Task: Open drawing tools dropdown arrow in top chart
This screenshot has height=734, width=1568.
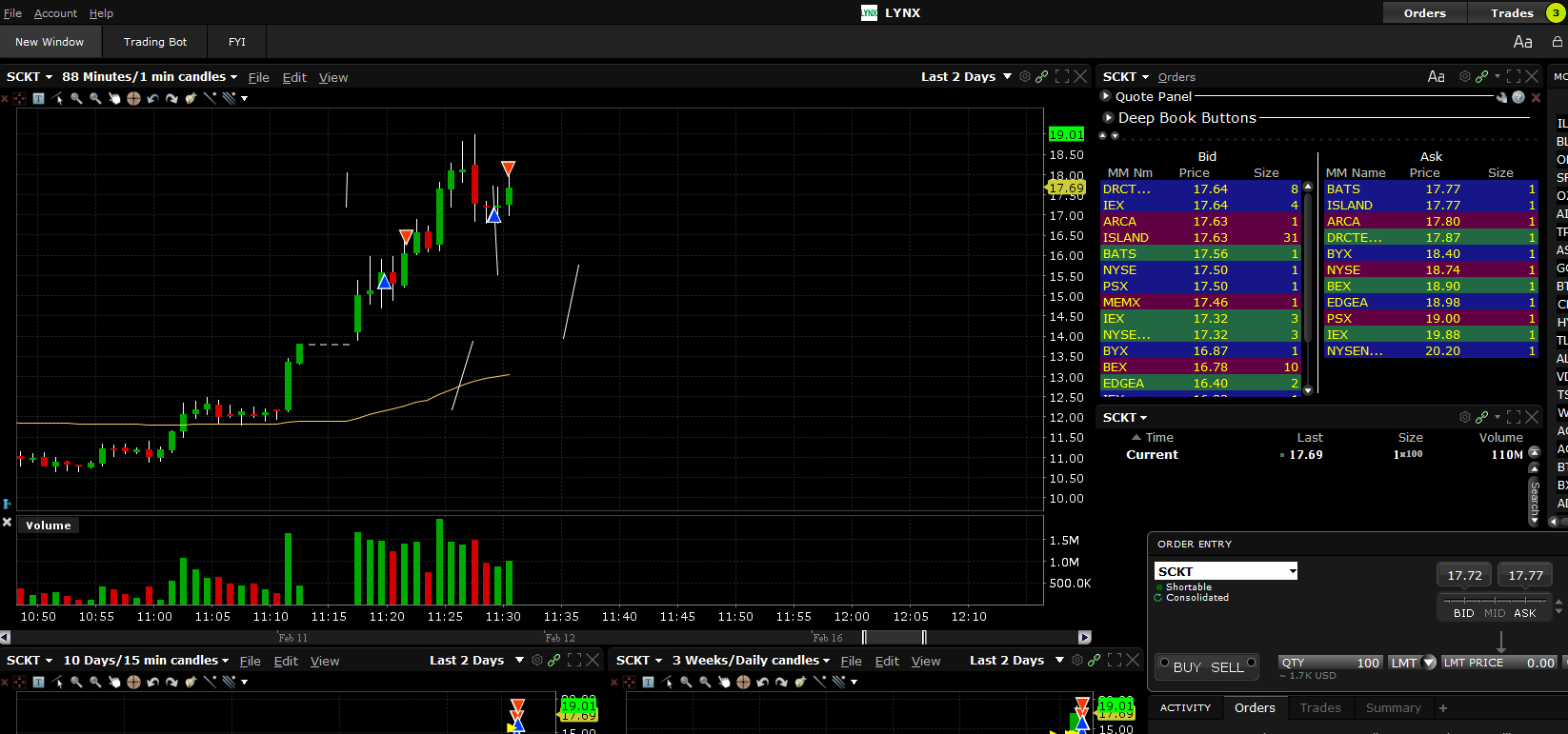Action: 245,98
